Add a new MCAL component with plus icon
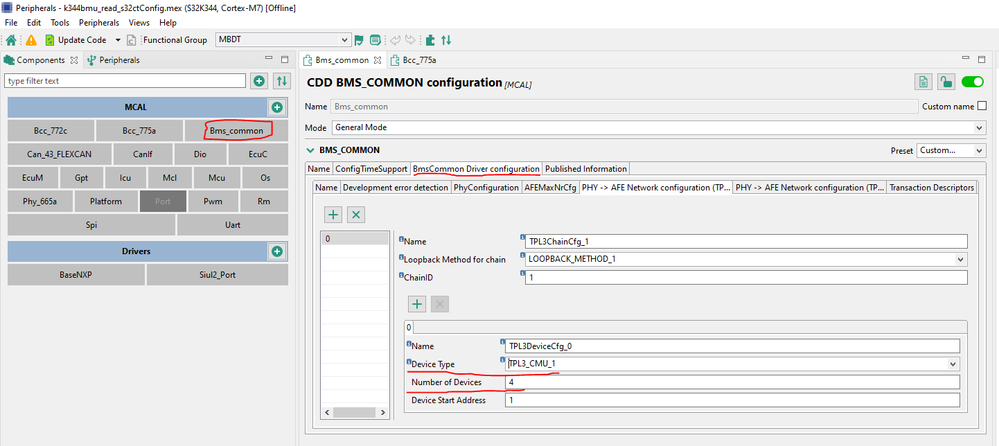This screenshot has width=999, height=446. point(277,107)
